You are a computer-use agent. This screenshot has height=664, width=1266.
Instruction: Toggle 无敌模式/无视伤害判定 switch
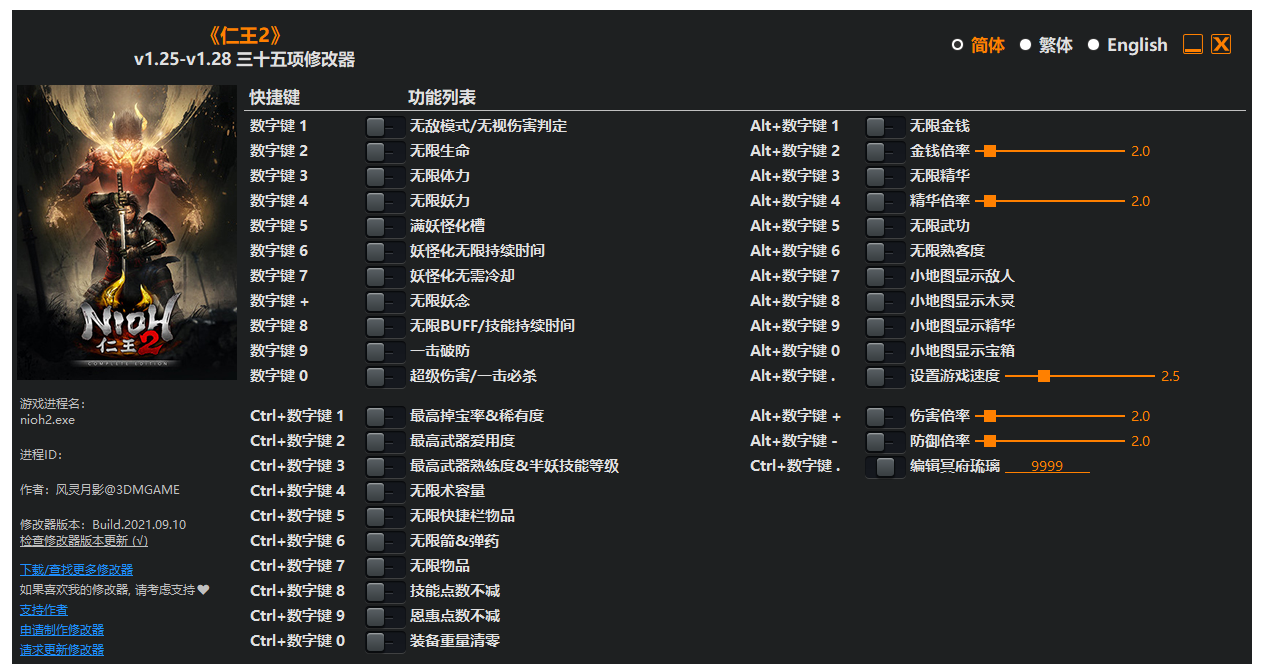tap(385, 126)
